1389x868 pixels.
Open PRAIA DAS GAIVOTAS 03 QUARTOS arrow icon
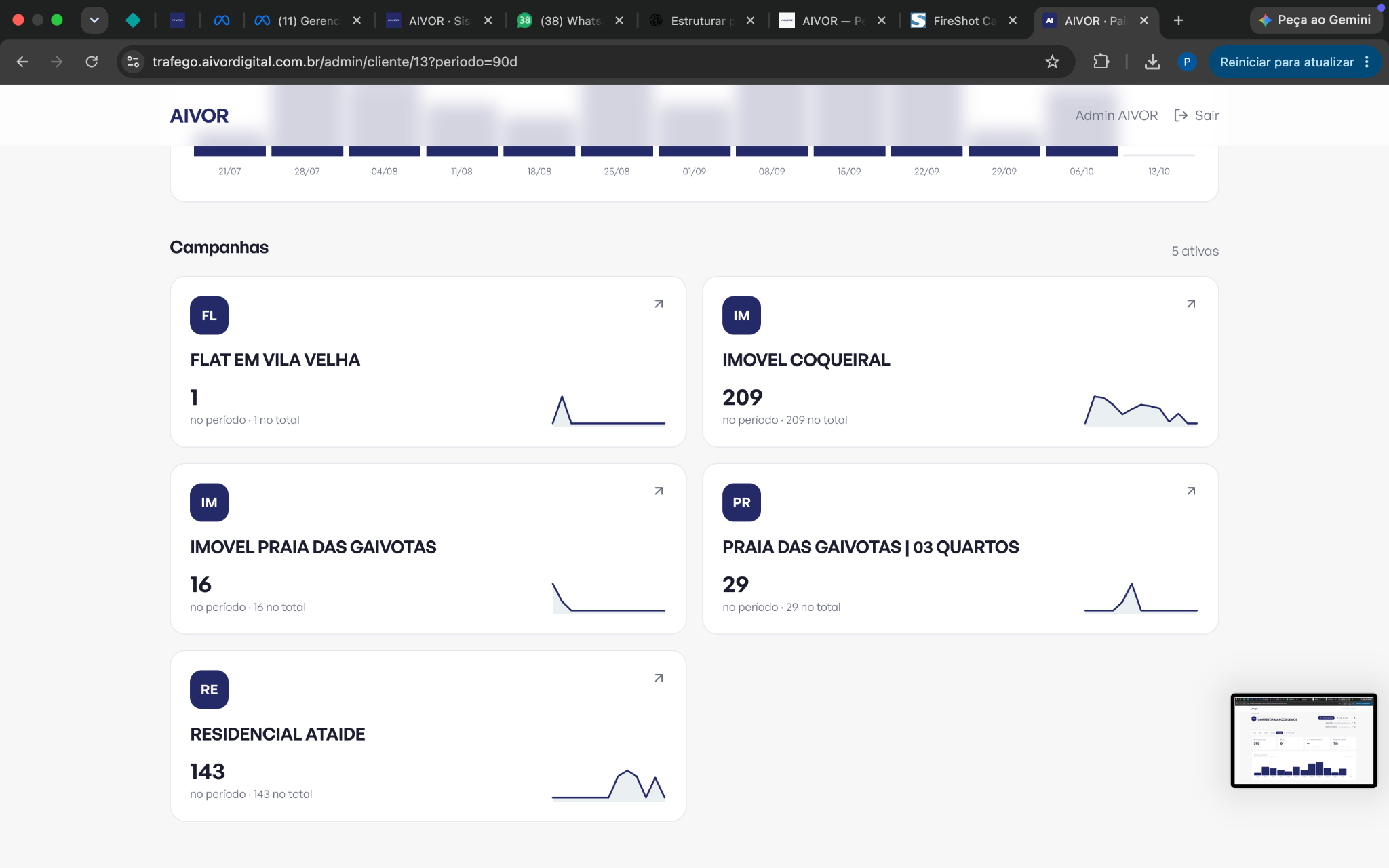pyautogui.click(x=1191, y=491)
